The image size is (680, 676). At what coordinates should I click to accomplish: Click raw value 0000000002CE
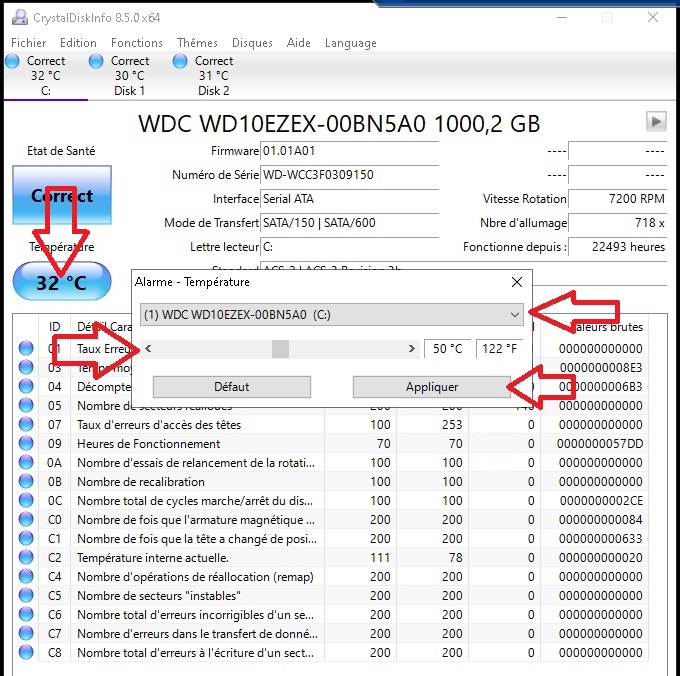pos(601,500)
